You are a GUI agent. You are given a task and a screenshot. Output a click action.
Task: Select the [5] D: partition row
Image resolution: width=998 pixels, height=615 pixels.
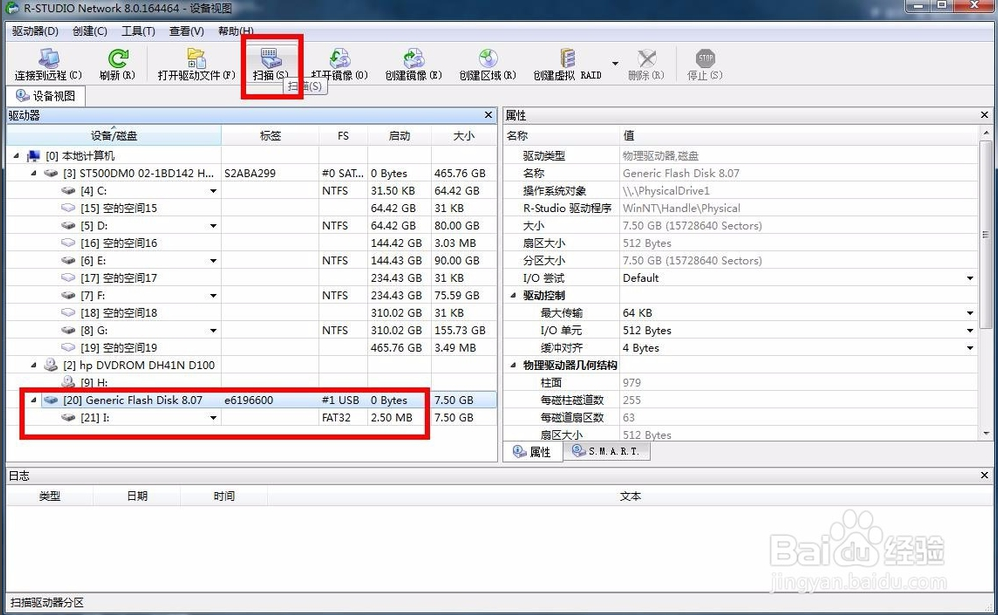251,225
